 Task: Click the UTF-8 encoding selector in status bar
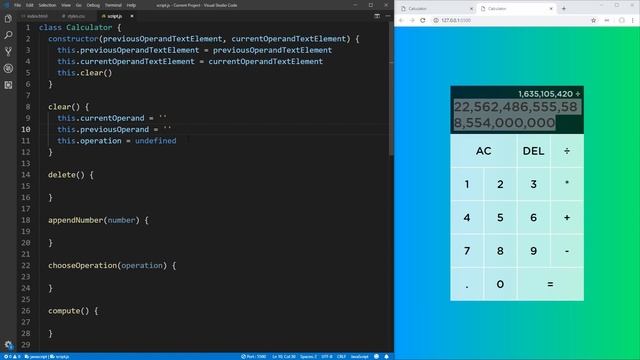pyautogui.click(x=327, y=356)
